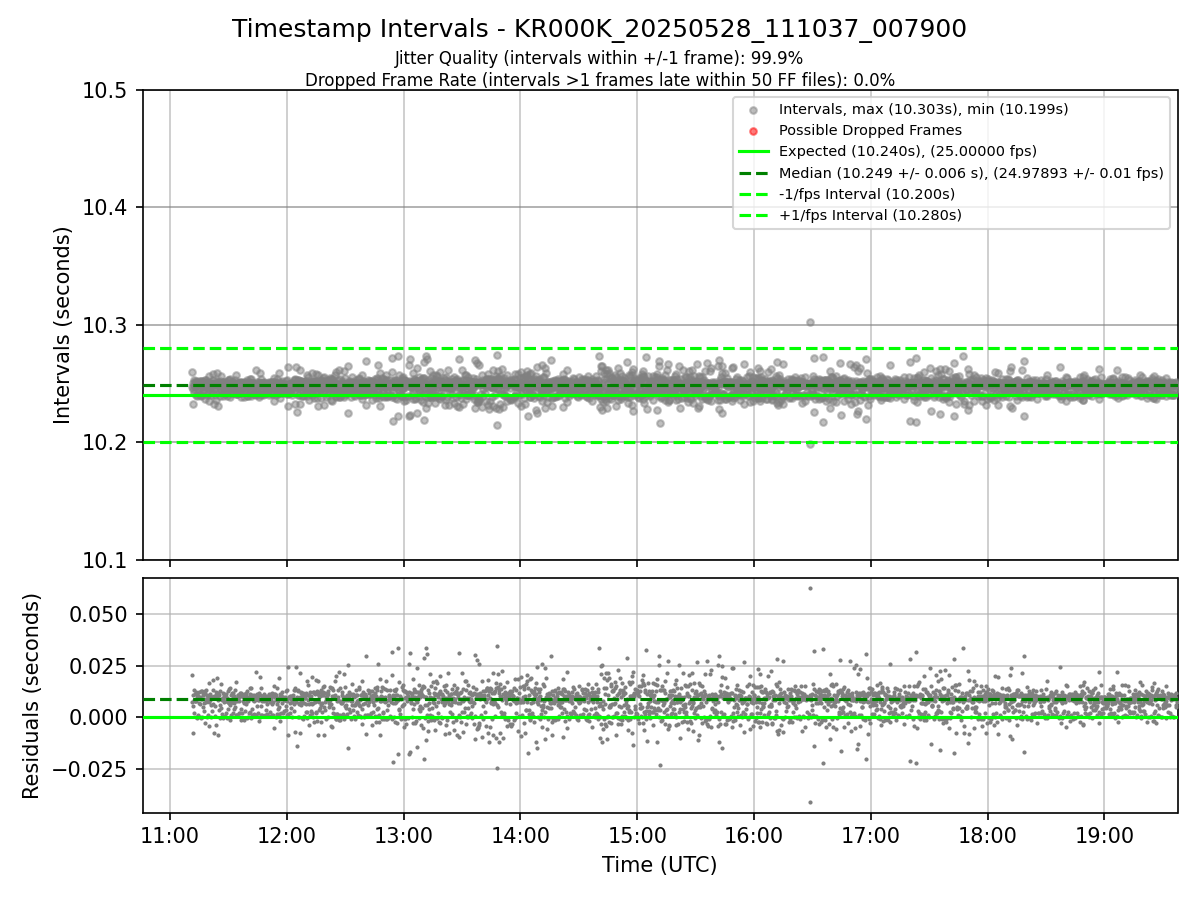Click the red dot marker in the legend
This screenshot has height=900, width=1200.
point(754,131)
